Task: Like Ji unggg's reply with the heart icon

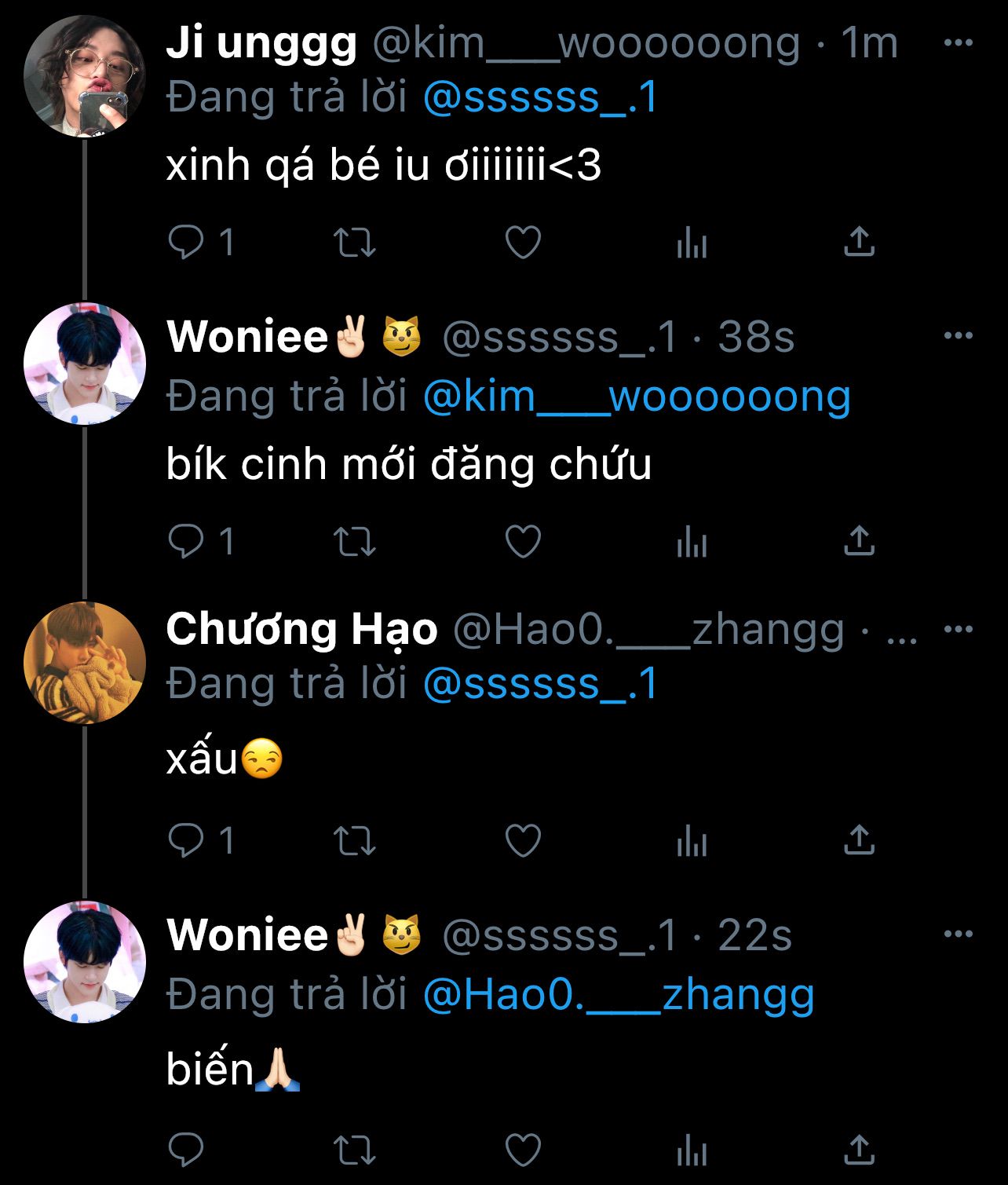Action: (x=523, y=242)
